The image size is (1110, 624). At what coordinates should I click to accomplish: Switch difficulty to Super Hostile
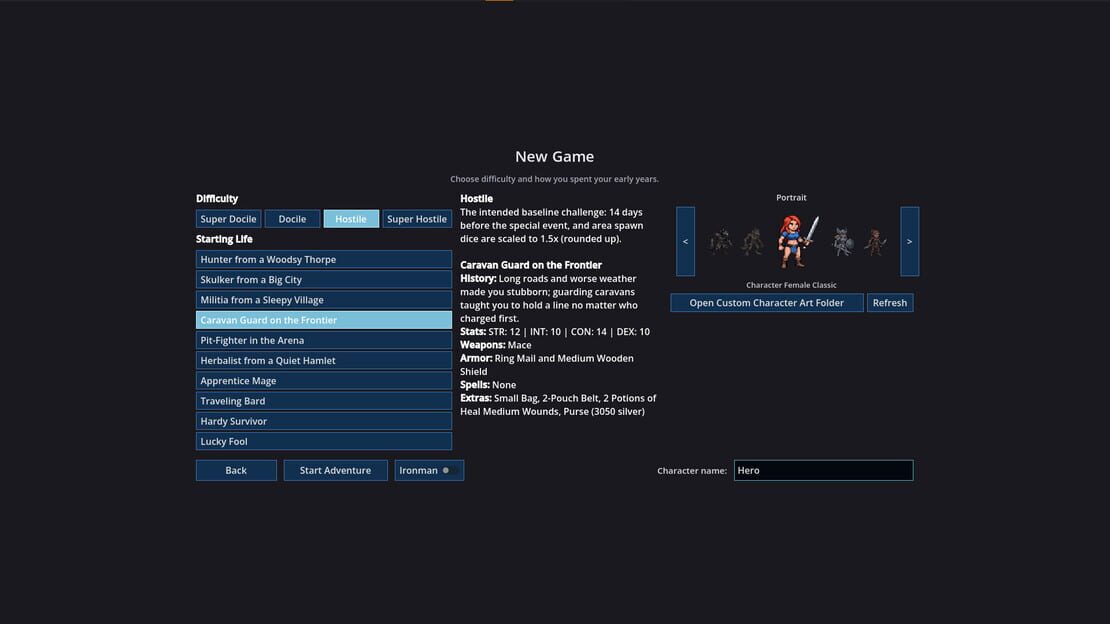pyautogui.click(x=417, y=219)
